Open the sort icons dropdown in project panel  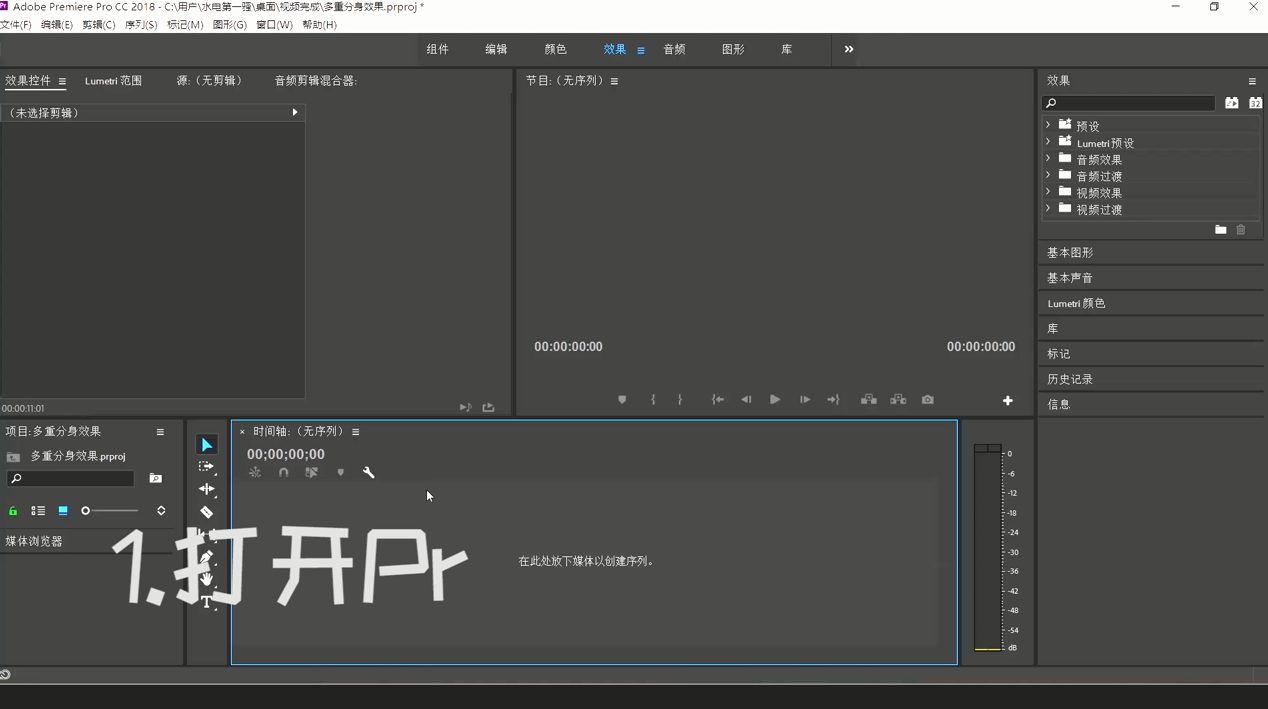[161, 511]
